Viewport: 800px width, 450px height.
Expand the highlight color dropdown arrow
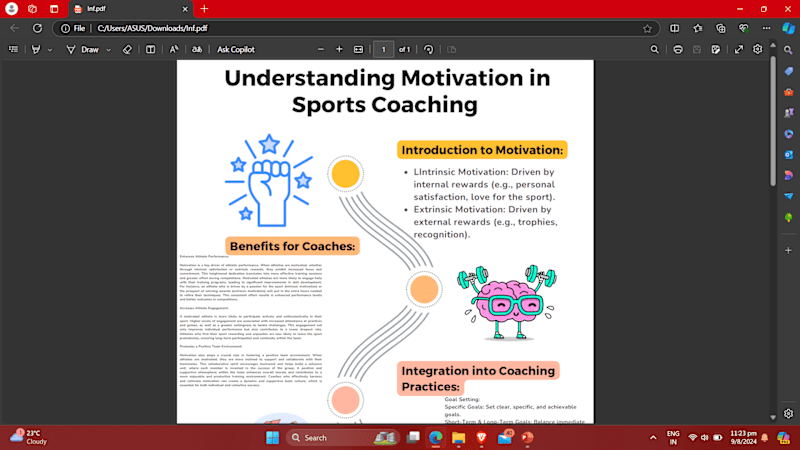[x=49, y=49]
